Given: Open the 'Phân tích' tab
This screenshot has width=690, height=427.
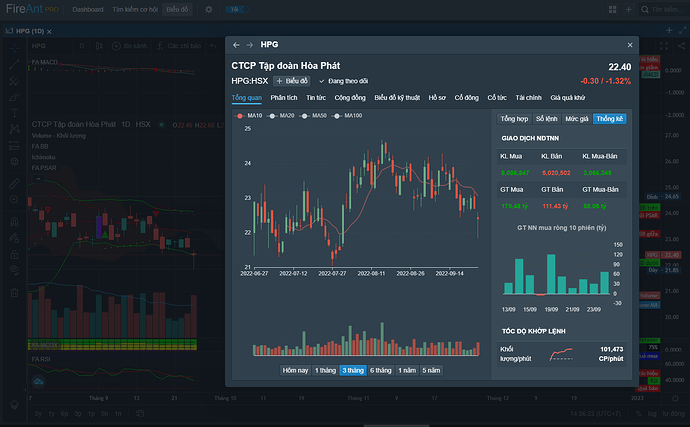Looking at the screenshot, I should 284,98.
